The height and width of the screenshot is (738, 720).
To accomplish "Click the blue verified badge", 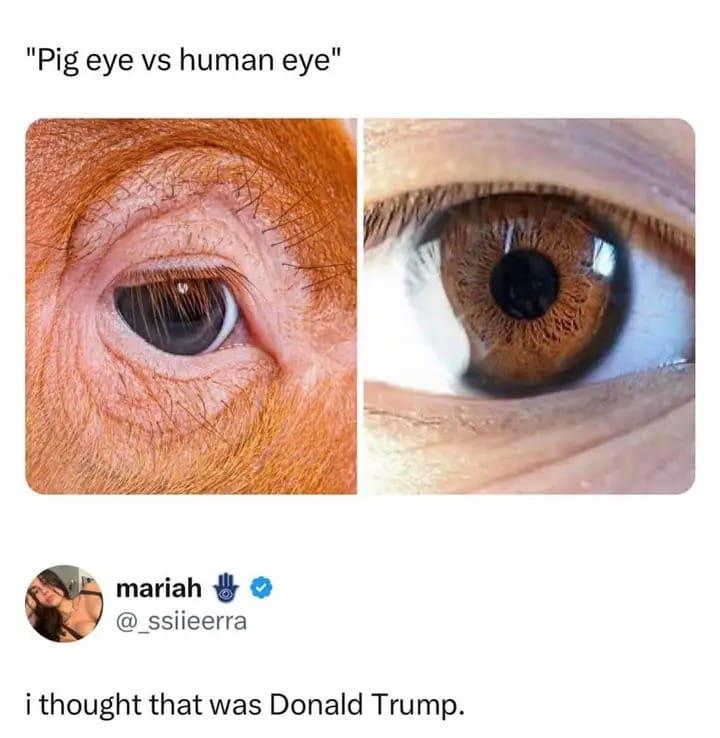I will click(x=261, y=587).
